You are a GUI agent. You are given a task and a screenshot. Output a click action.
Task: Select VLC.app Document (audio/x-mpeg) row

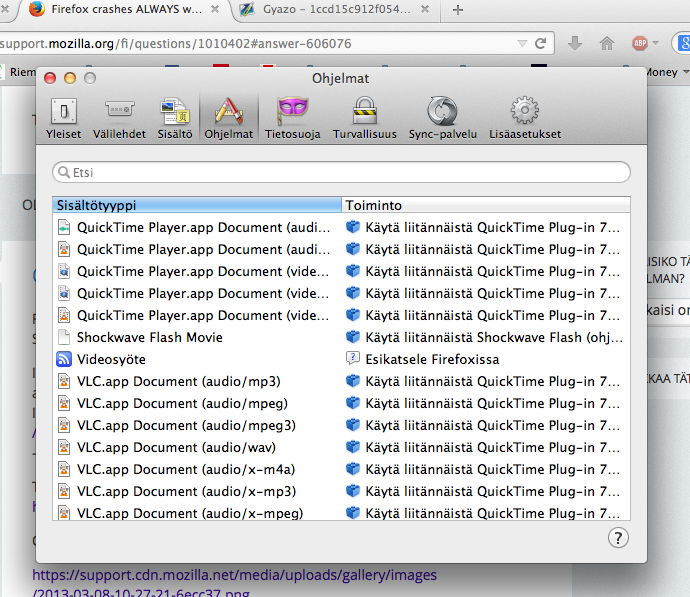[x=341, y=513]
